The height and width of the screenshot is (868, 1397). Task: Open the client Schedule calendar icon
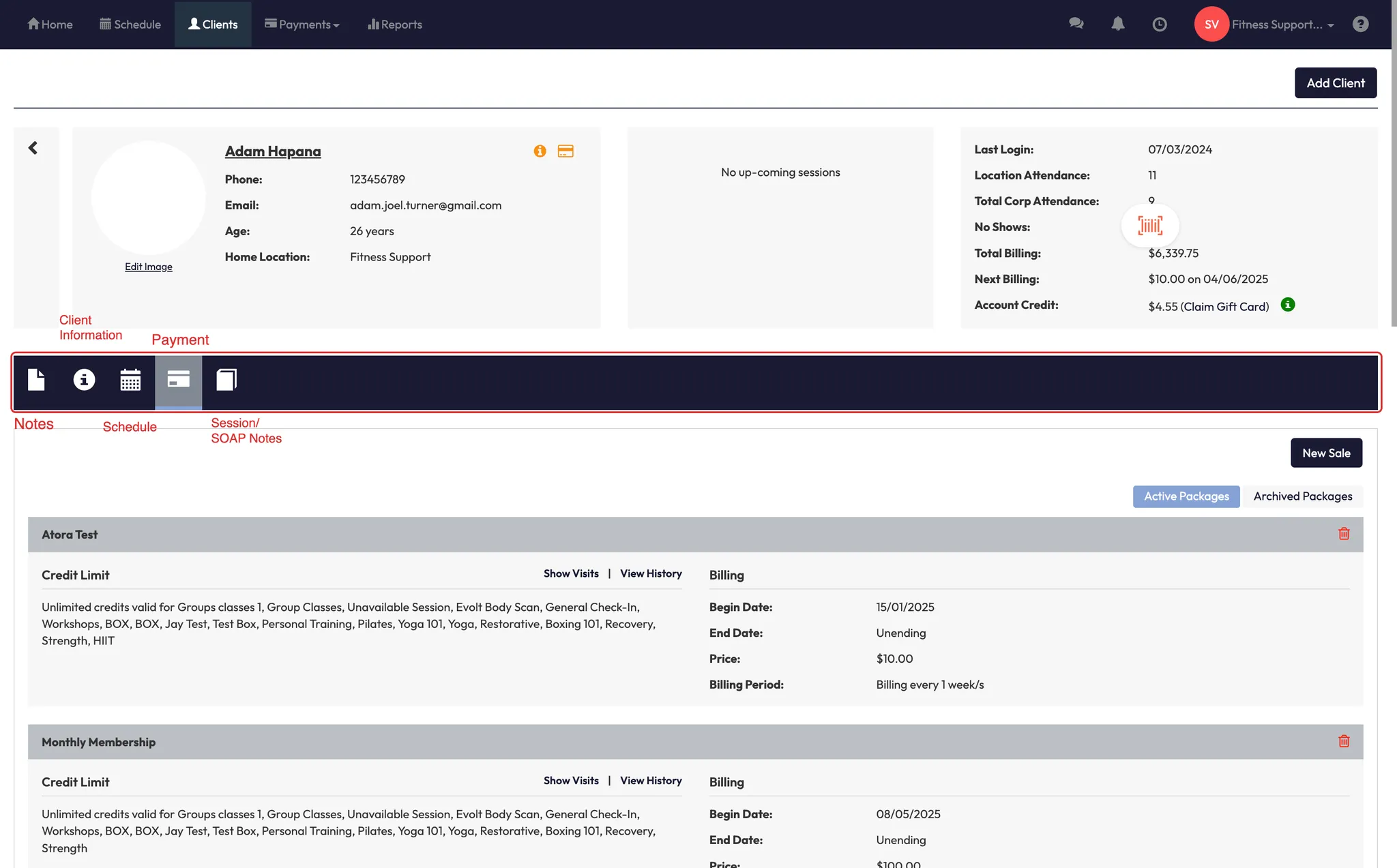pos(130,380)
